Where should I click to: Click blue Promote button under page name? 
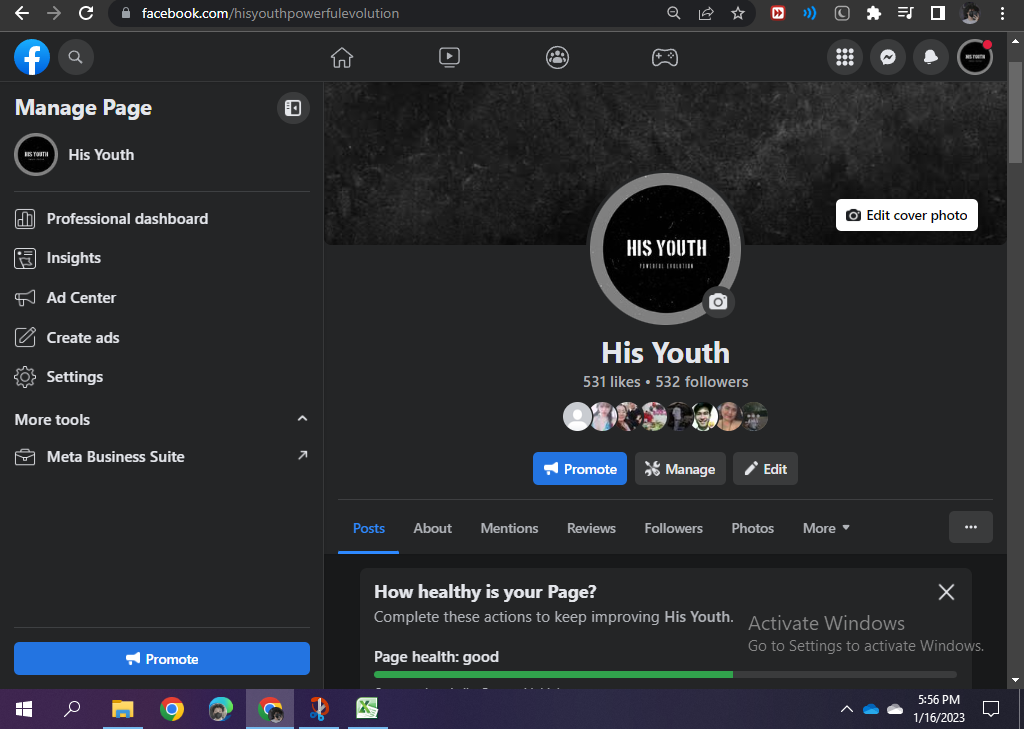click(x=580, y=468)
